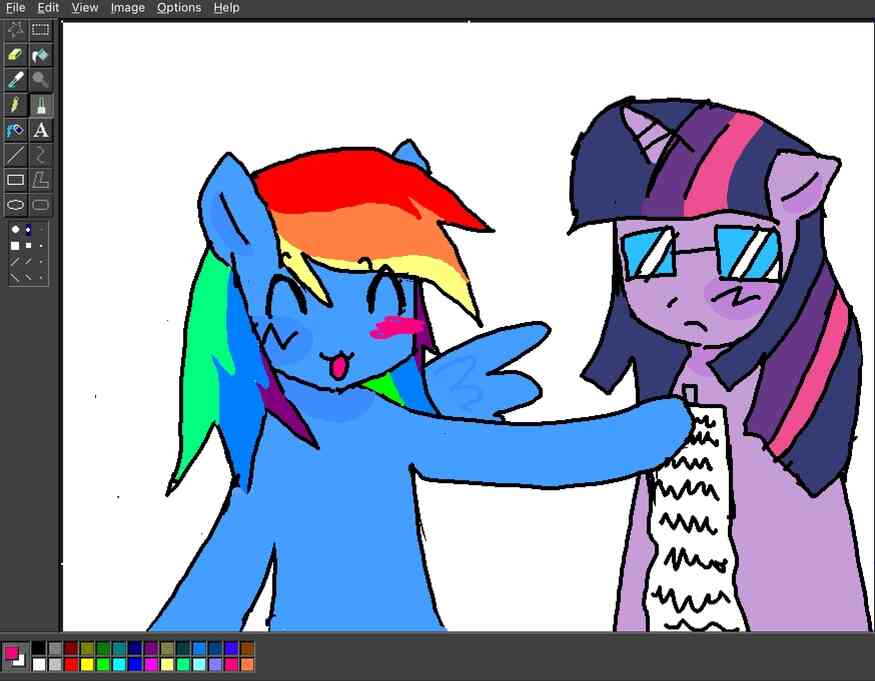Image resolution: width=875 pixels, height=681 pixels.
Task: Pick the dark green color swatch
Action: tap(103, 648)
